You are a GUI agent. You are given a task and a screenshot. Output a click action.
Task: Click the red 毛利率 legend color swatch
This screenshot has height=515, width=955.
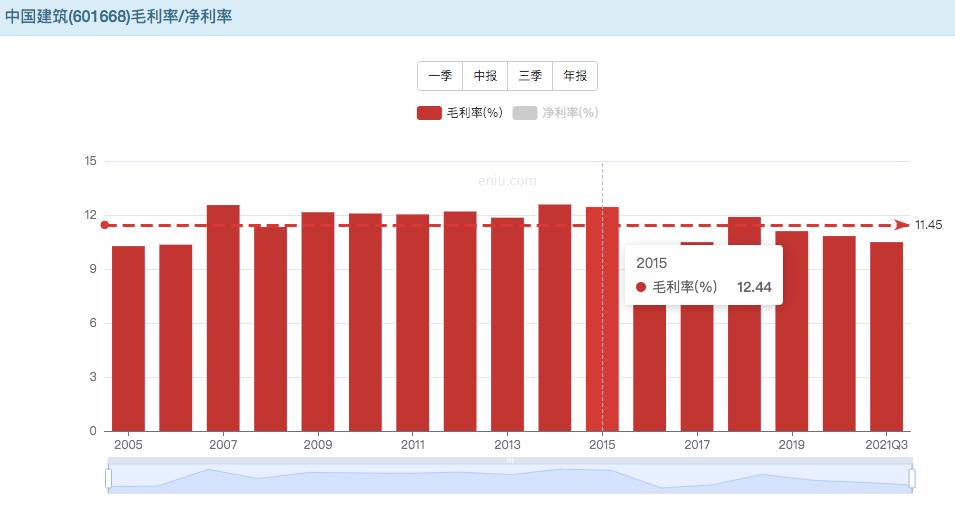click(429, 113)
